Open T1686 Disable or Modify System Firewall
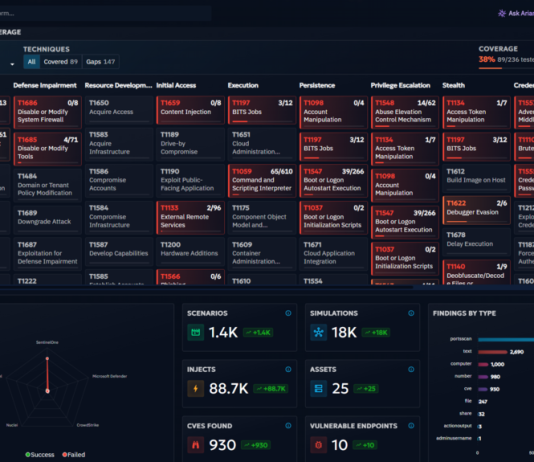 (x=47, y=112)
